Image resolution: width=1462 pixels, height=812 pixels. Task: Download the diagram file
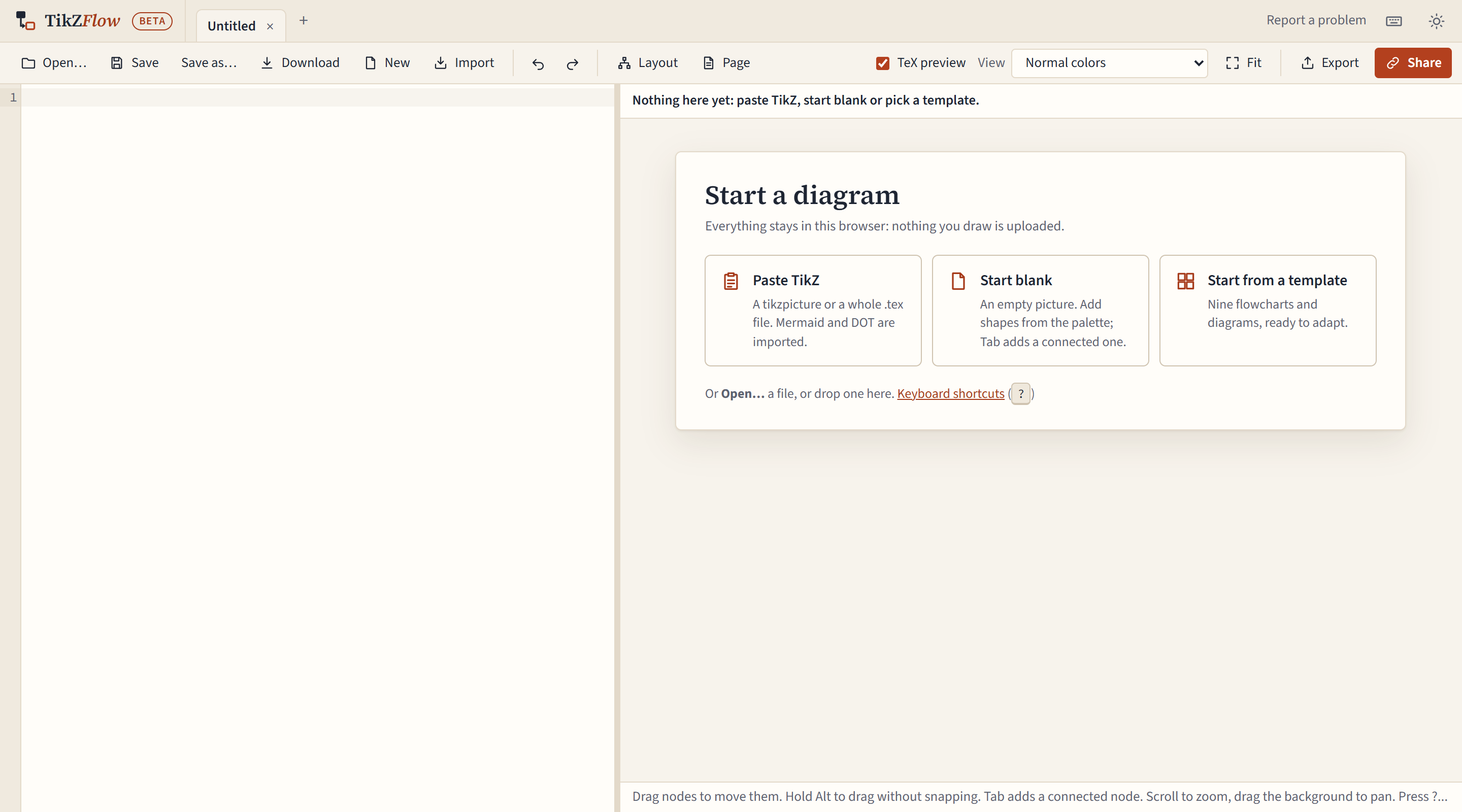click(300, 63)
